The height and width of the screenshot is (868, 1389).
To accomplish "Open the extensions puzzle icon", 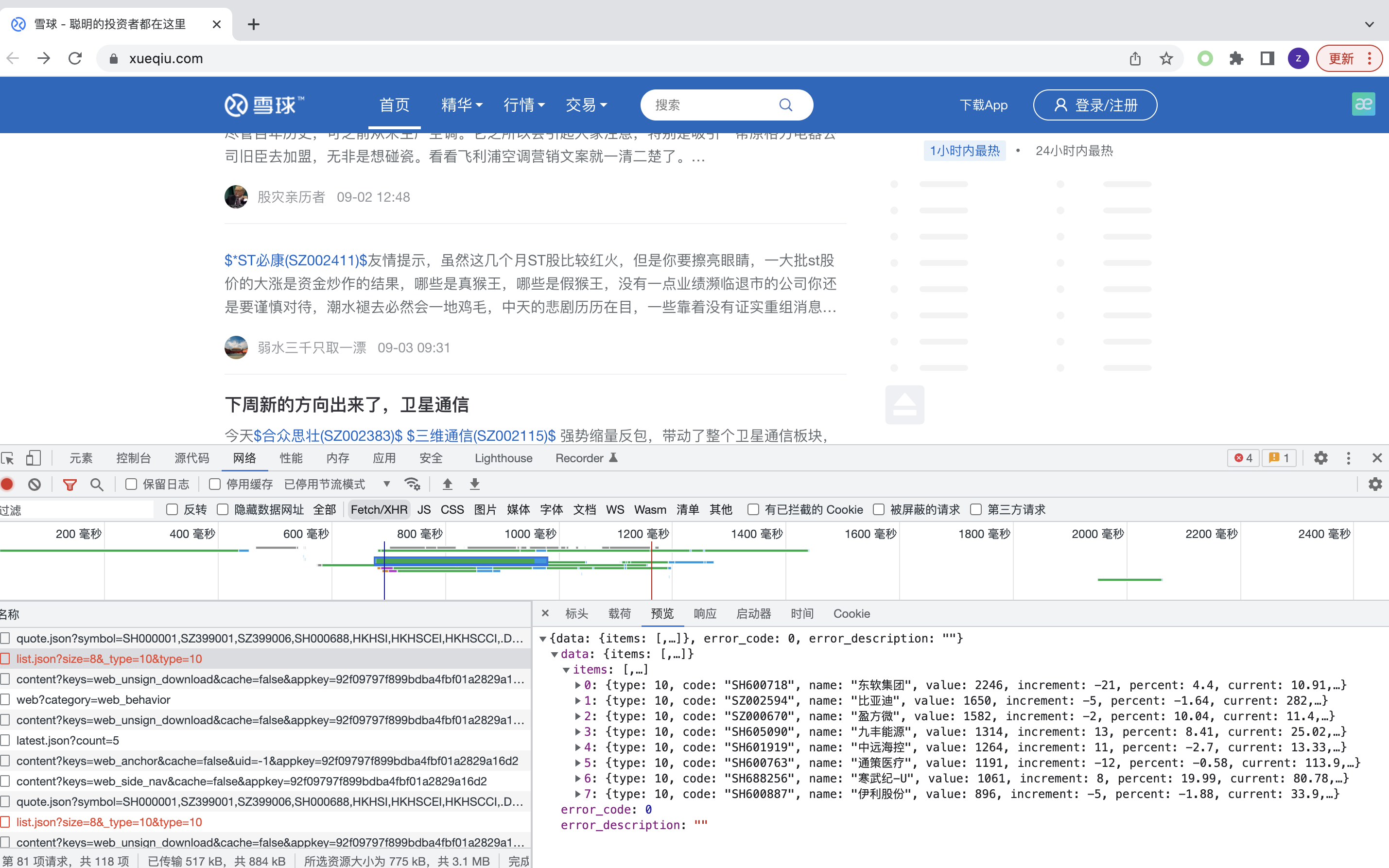I will (x=1236, y=58).
